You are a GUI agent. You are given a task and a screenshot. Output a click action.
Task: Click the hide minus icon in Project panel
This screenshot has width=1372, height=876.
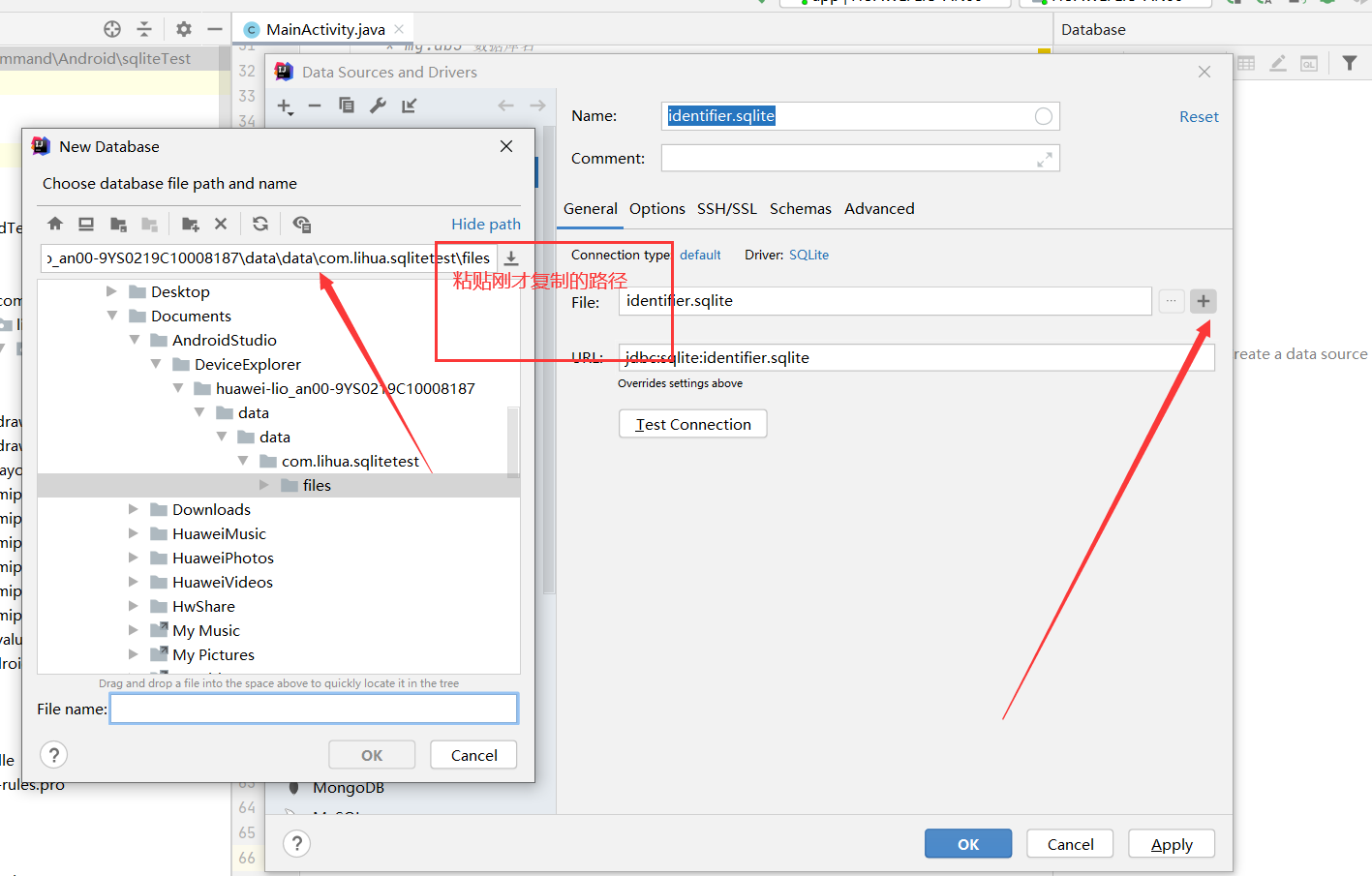(215, 29)
